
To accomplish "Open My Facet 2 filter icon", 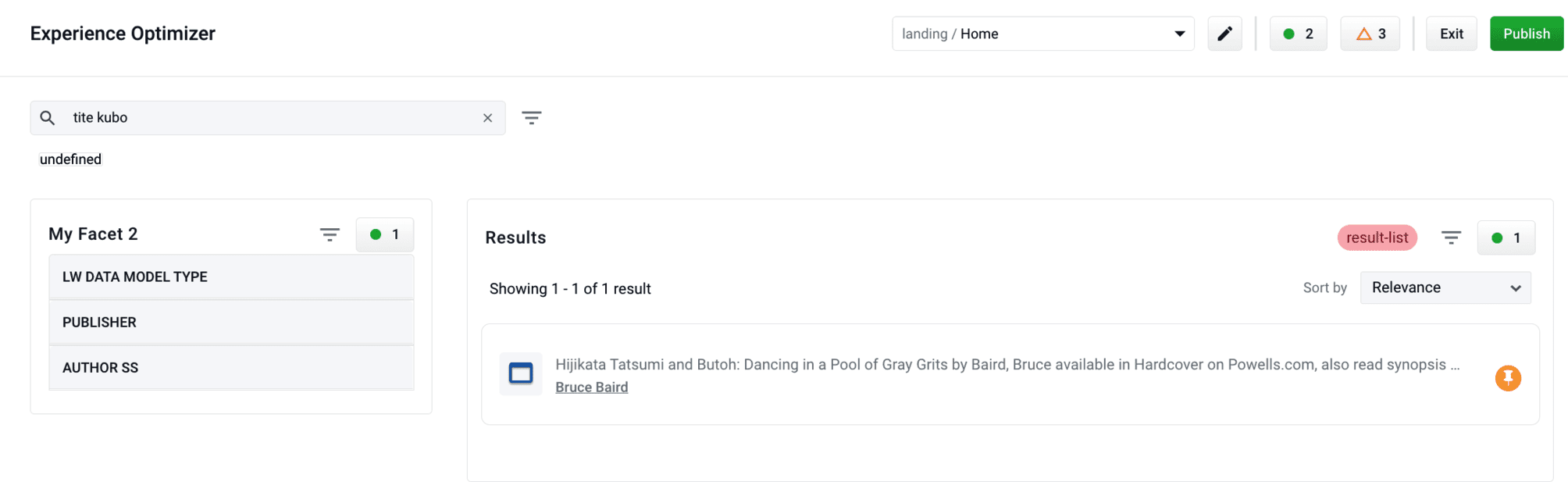I will (x=330, y=234).
